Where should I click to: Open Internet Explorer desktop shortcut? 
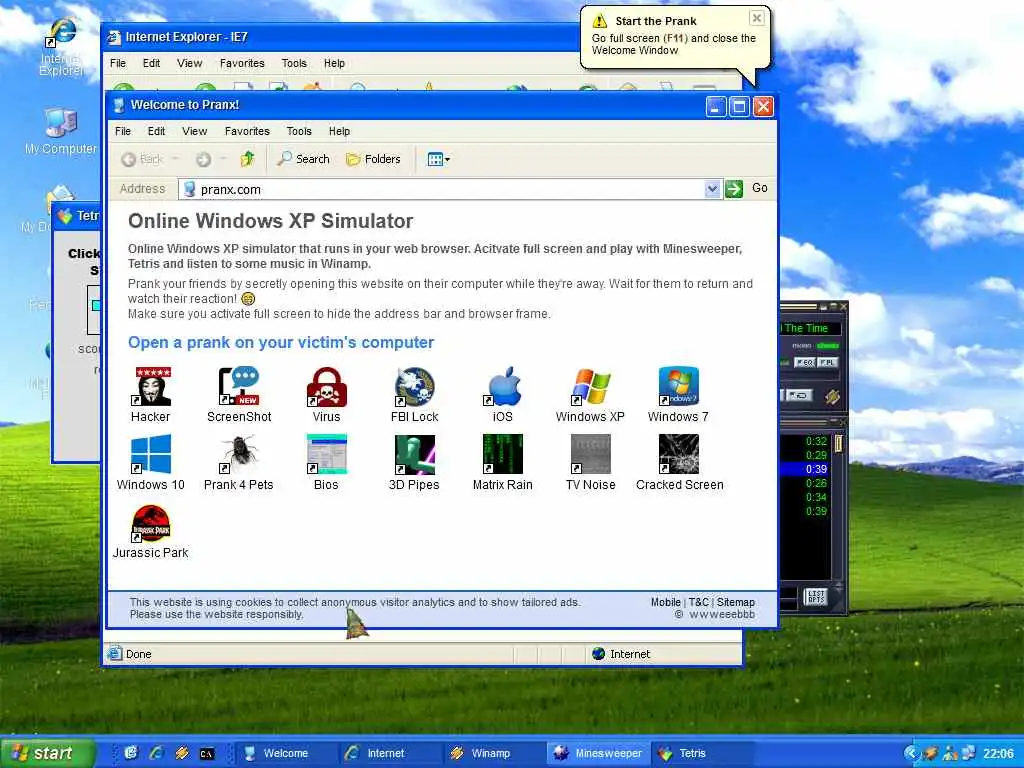[61, 47]
